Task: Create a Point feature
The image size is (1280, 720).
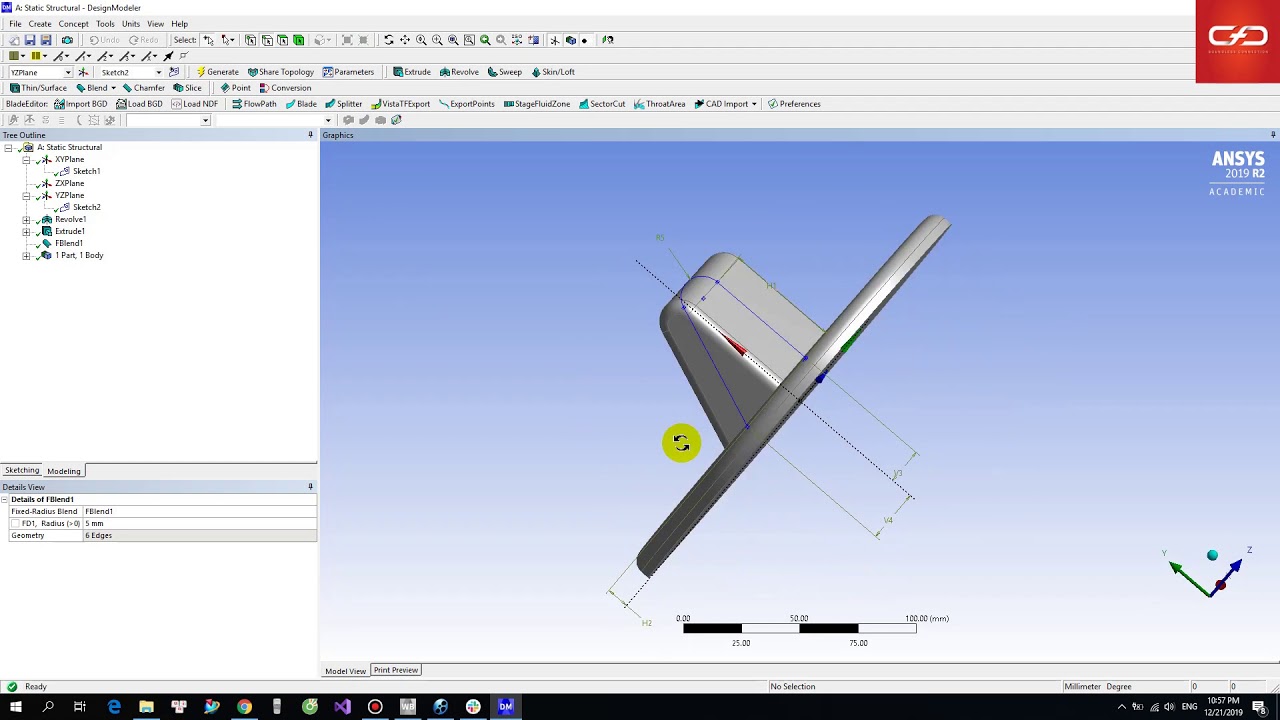Action: point(235,88)
